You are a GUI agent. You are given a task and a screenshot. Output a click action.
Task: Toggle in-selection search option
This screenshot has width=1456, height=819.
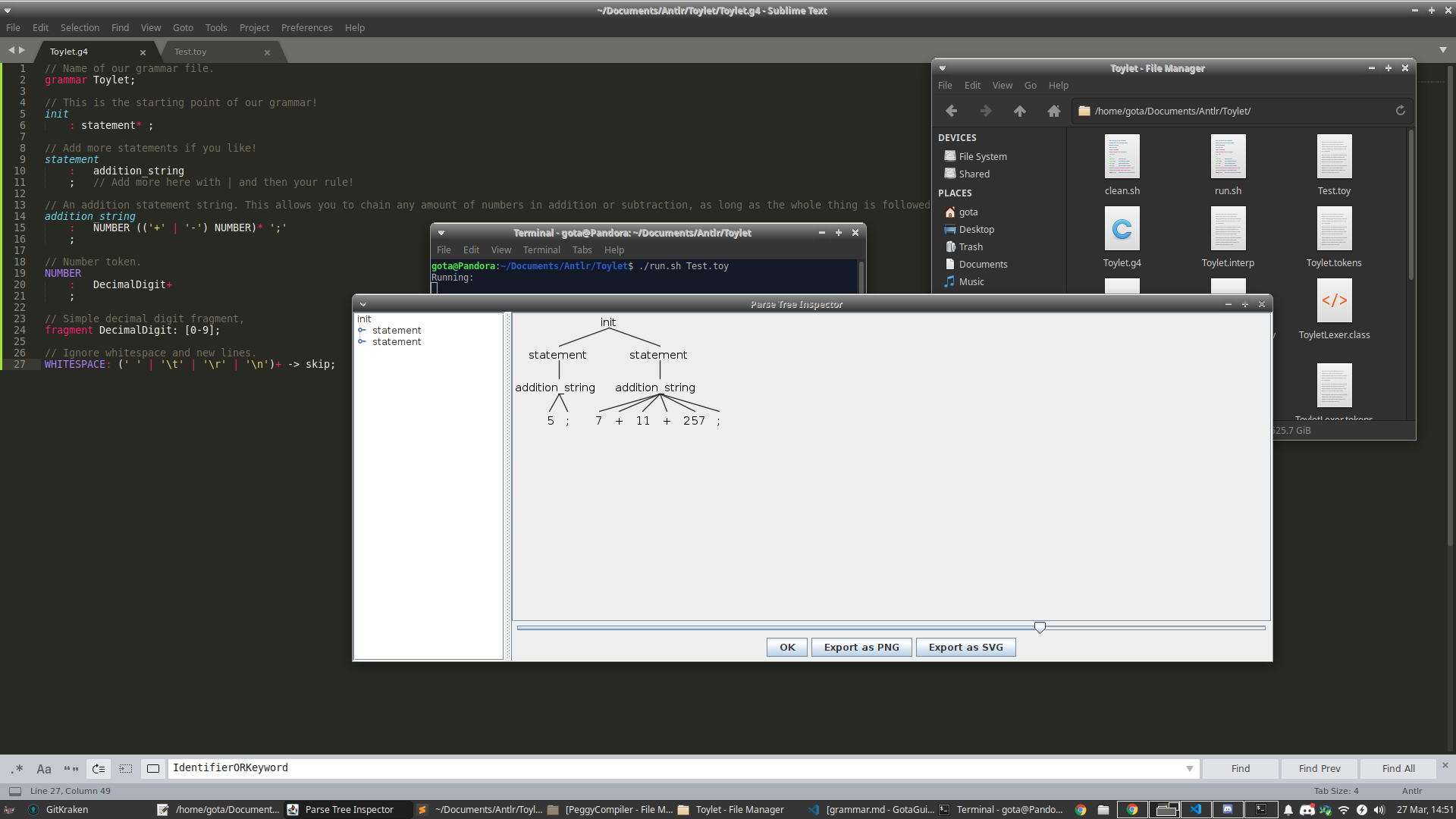pyautogui.click(x=126, y=768)
